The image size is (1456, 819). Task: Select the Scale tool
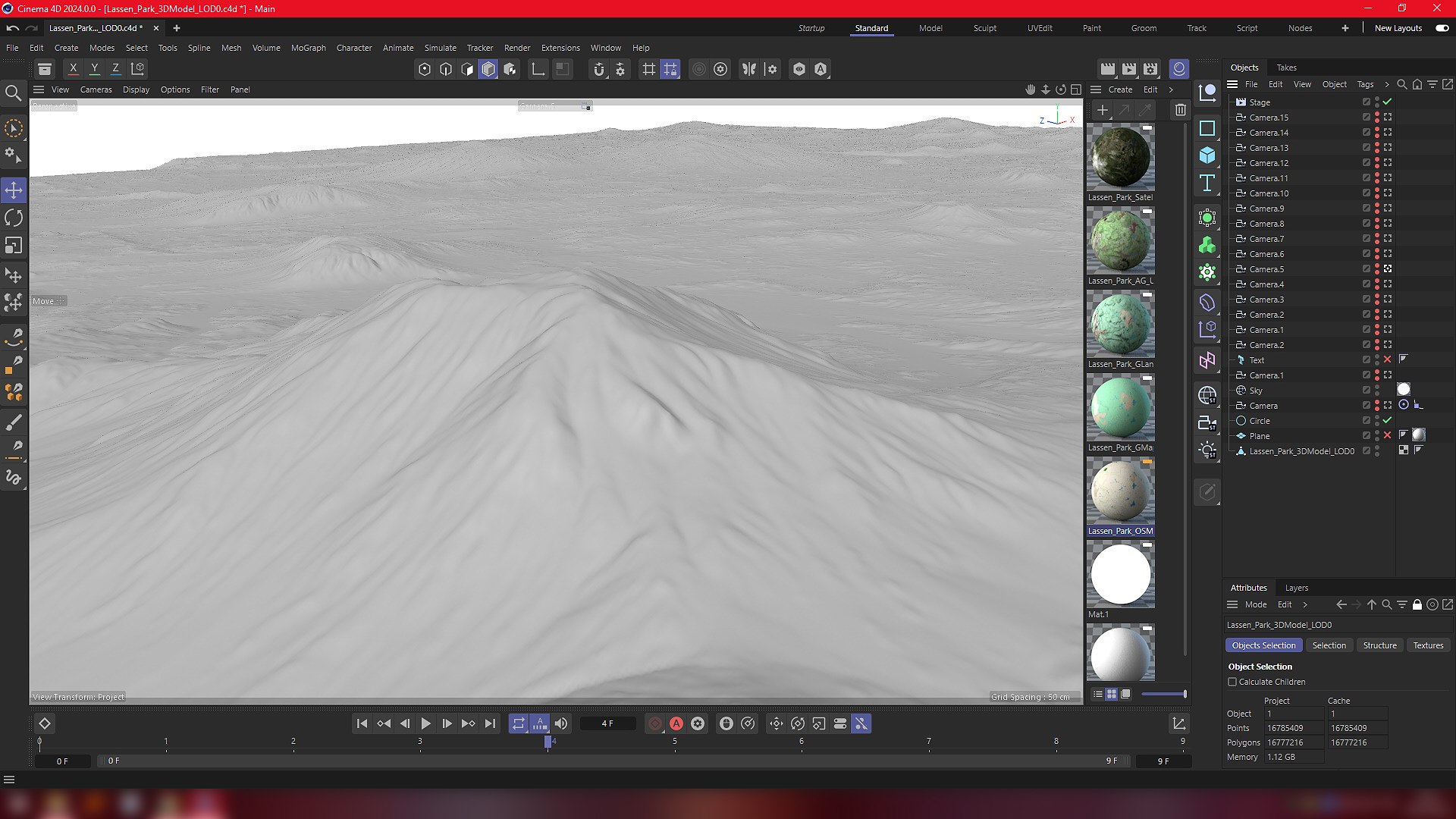[x=14, y=246]
